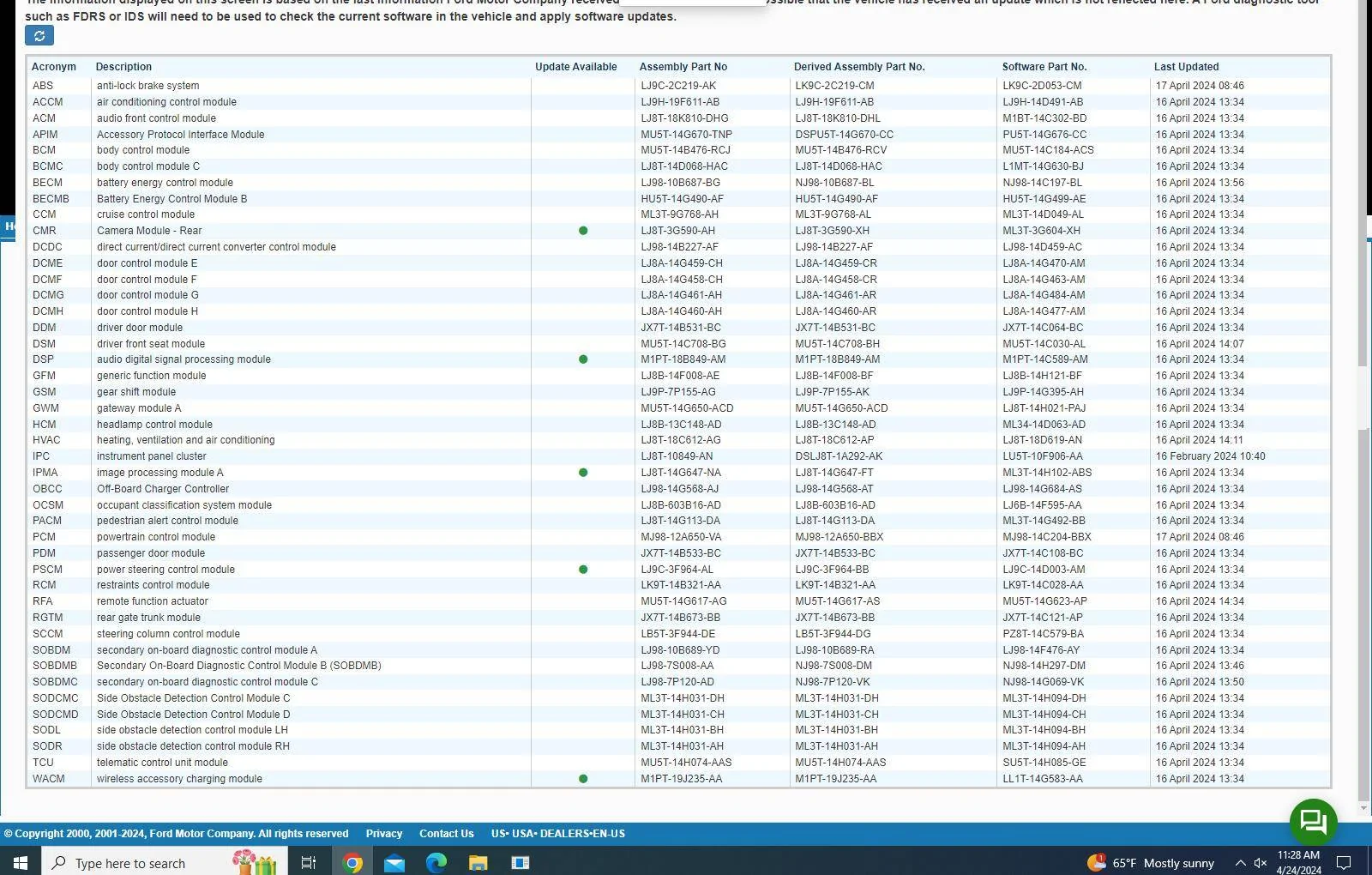Click the green update dot for DSP
The height and width of the screenshot is (875, 1372).
tap(583, 359)
